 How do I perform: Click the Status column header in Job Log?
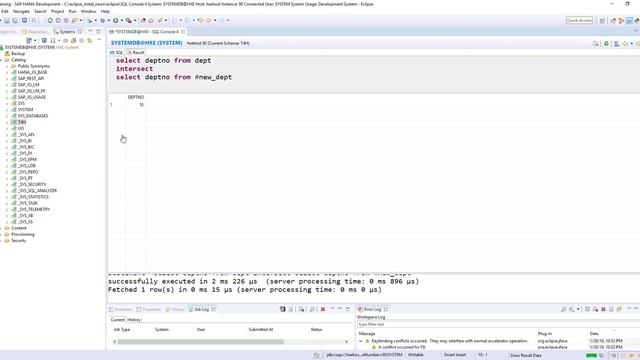316,329
